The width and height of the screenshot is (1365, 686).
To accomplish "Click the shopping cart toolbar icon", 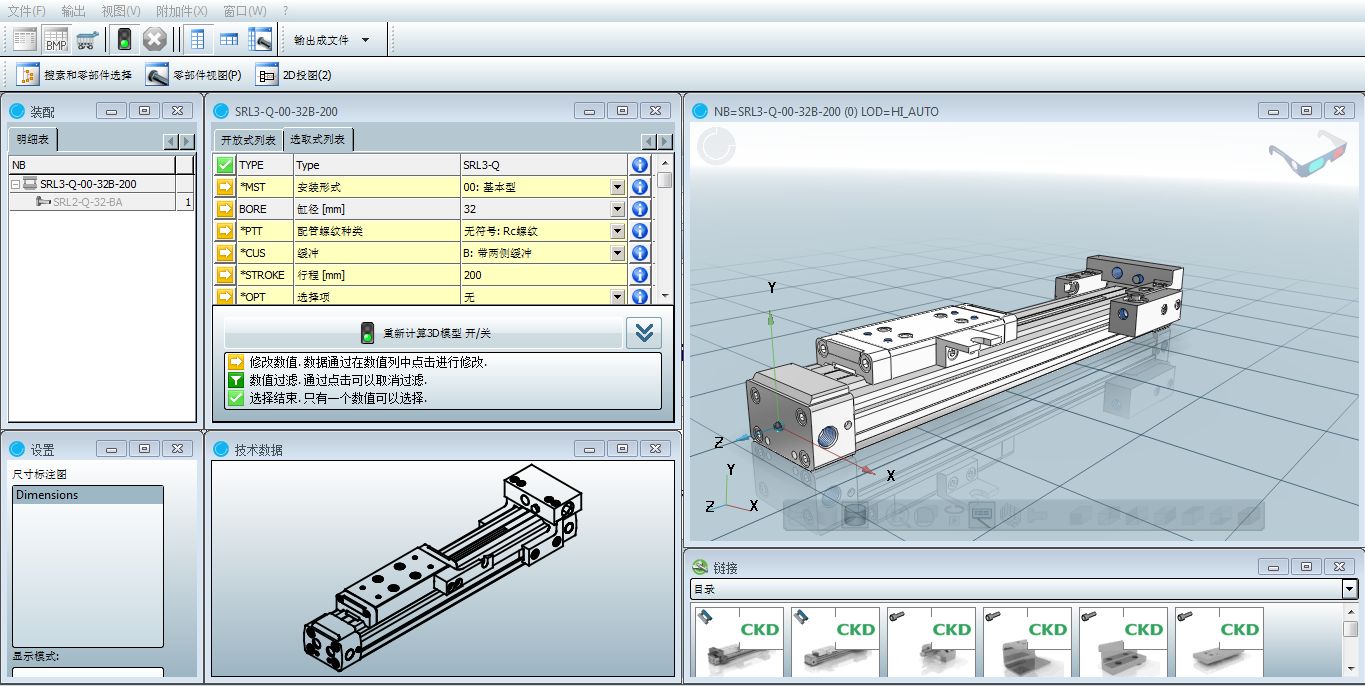I will 86,40.
